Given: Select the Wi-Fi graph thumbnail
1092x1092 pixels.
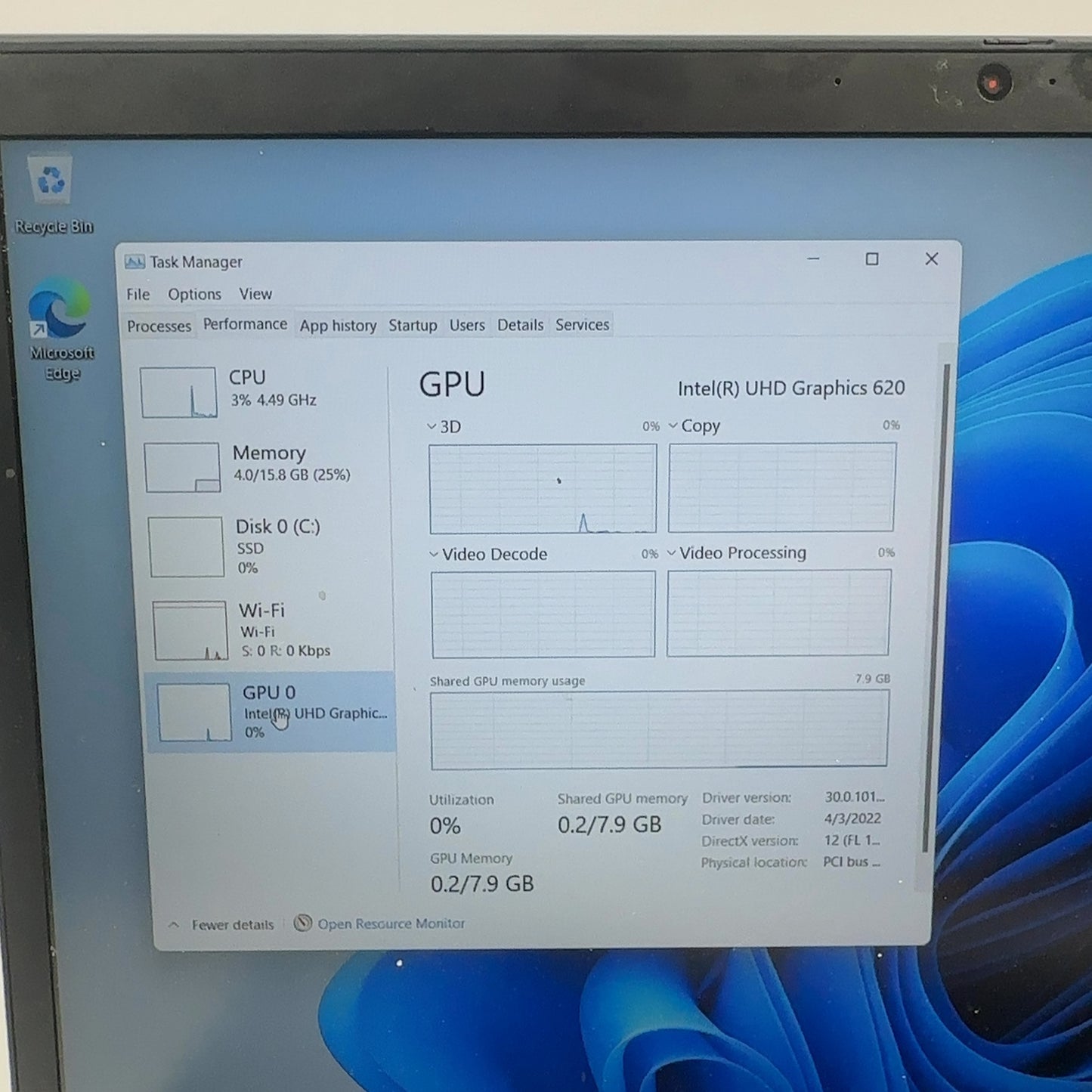Looking at the screenshot, I should point(190,631).
